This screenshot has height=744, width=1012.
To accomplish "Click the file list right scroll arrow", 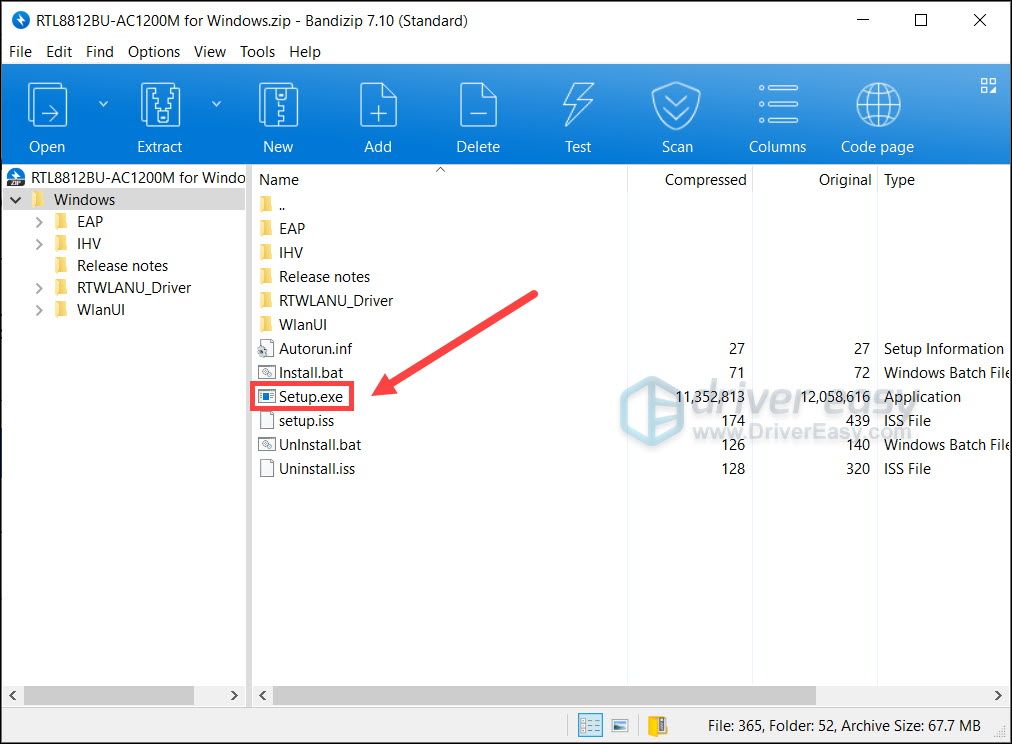I will tap(998, 696).
